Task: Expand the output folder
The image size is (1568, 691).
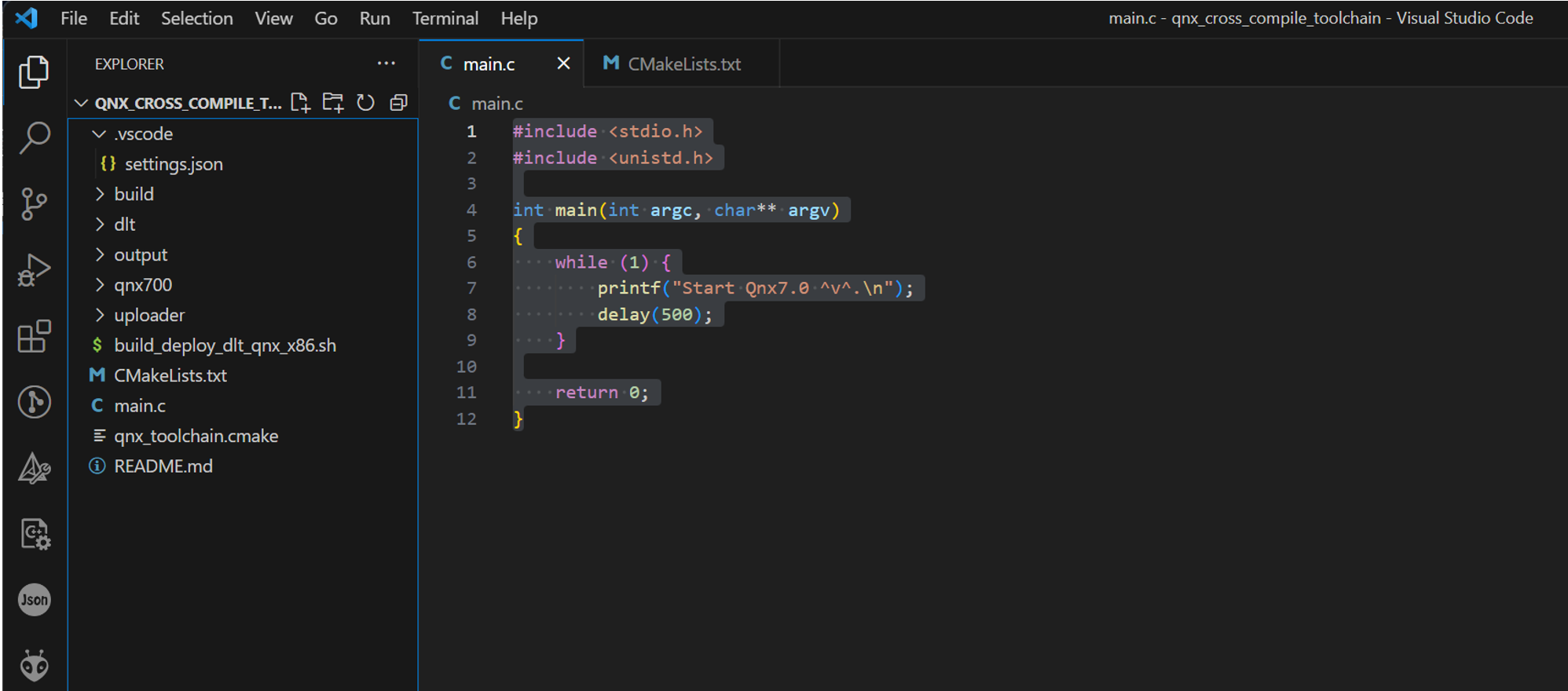Action: [99, 254]
